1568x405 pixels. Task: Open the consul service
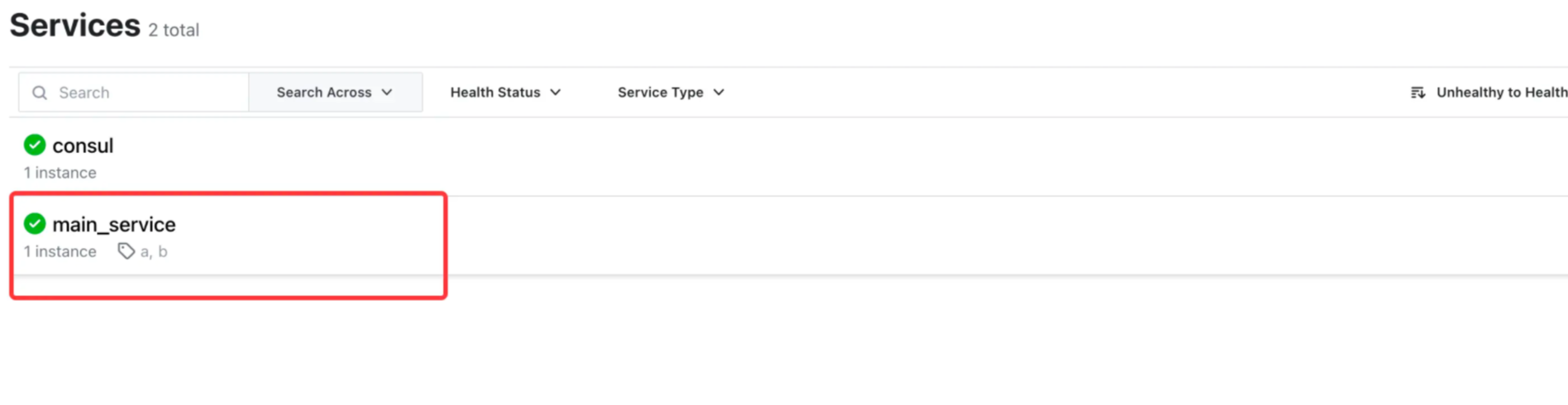pyautogui.click(x=83, y=146)
